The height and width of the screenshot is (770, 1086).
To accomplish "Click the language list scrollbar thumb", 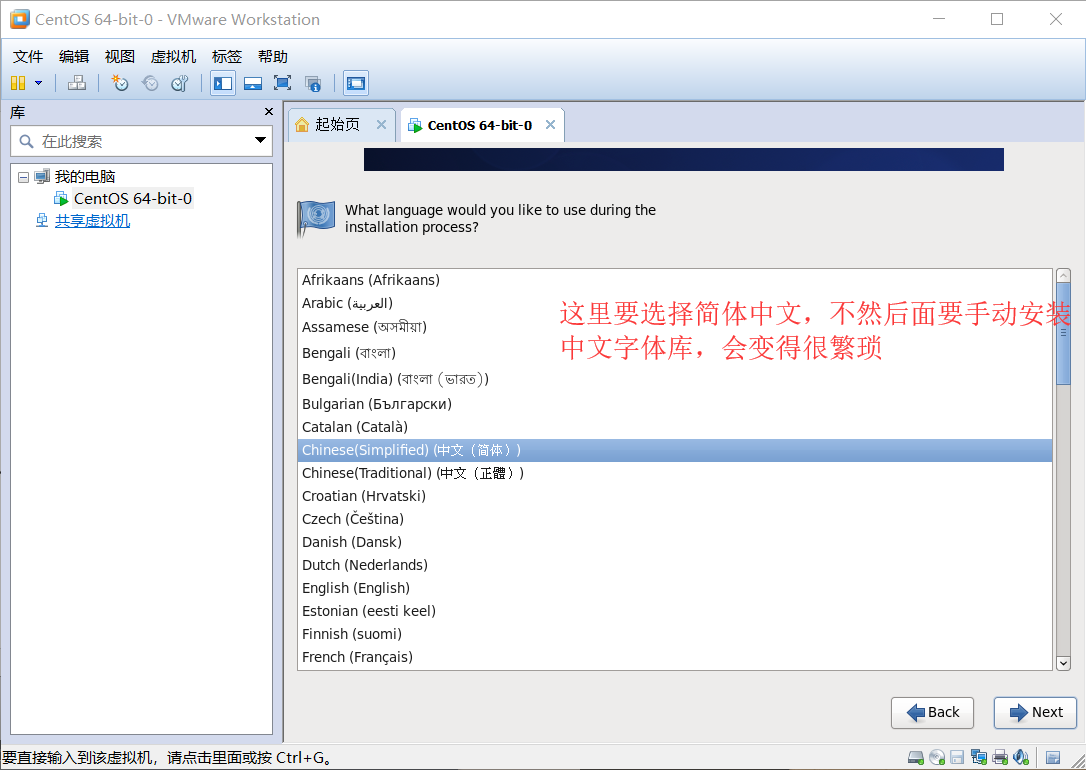I will [x=1063, y=333].
